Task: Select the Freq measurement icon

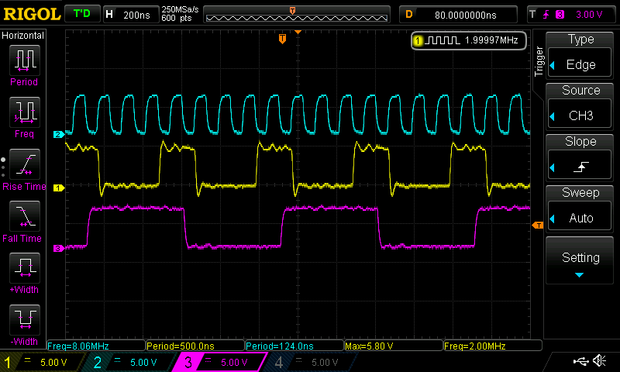Action: click(25, 112)
